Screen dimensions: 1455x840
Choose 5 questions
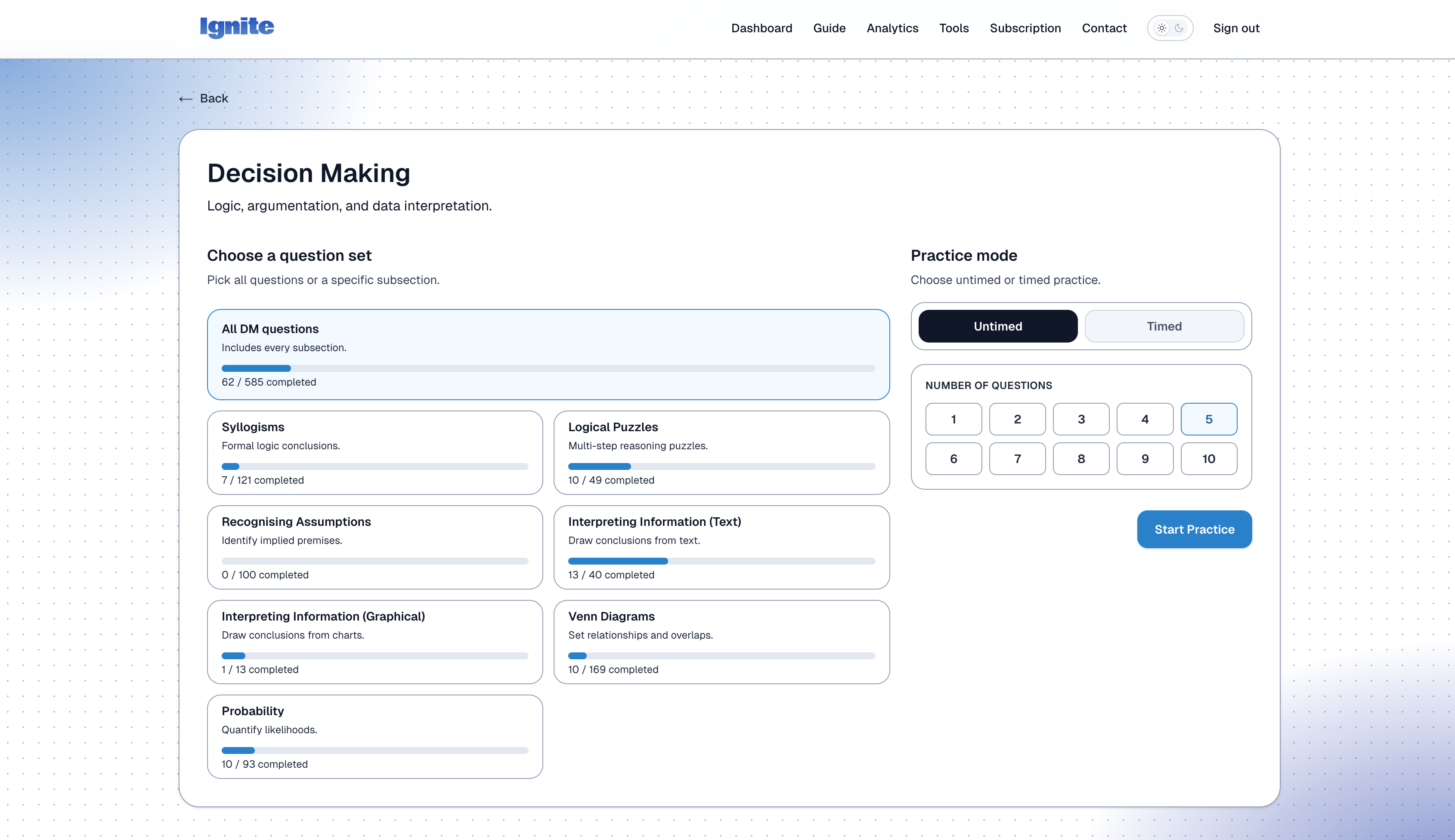[x=1209, y=419]
